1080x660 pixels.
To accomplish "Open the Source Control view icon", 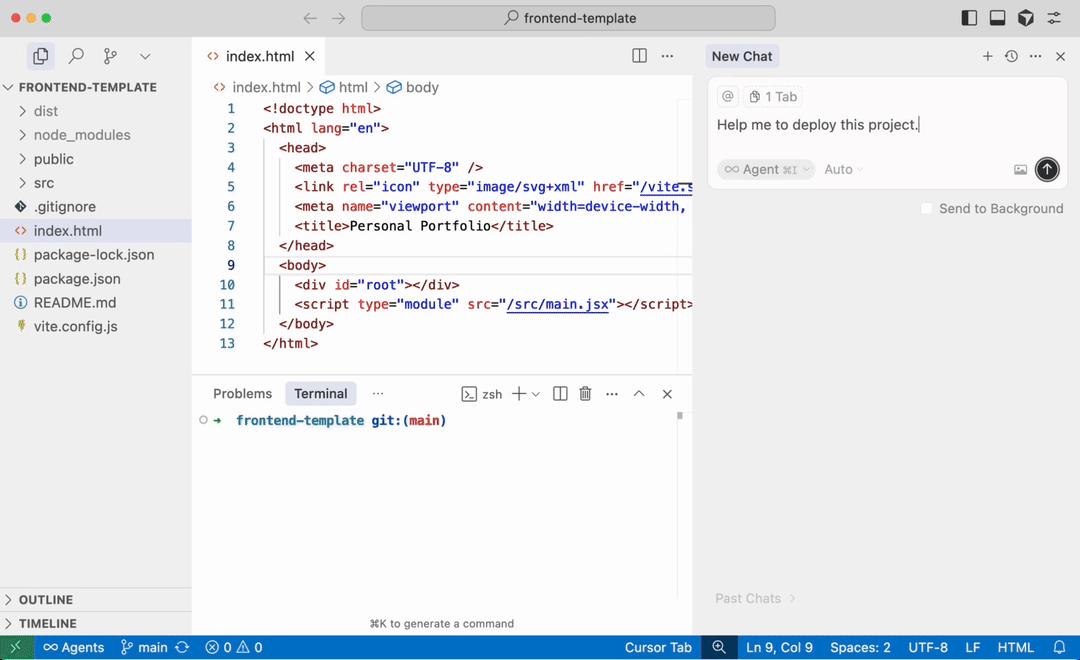I will coord(110,57).
